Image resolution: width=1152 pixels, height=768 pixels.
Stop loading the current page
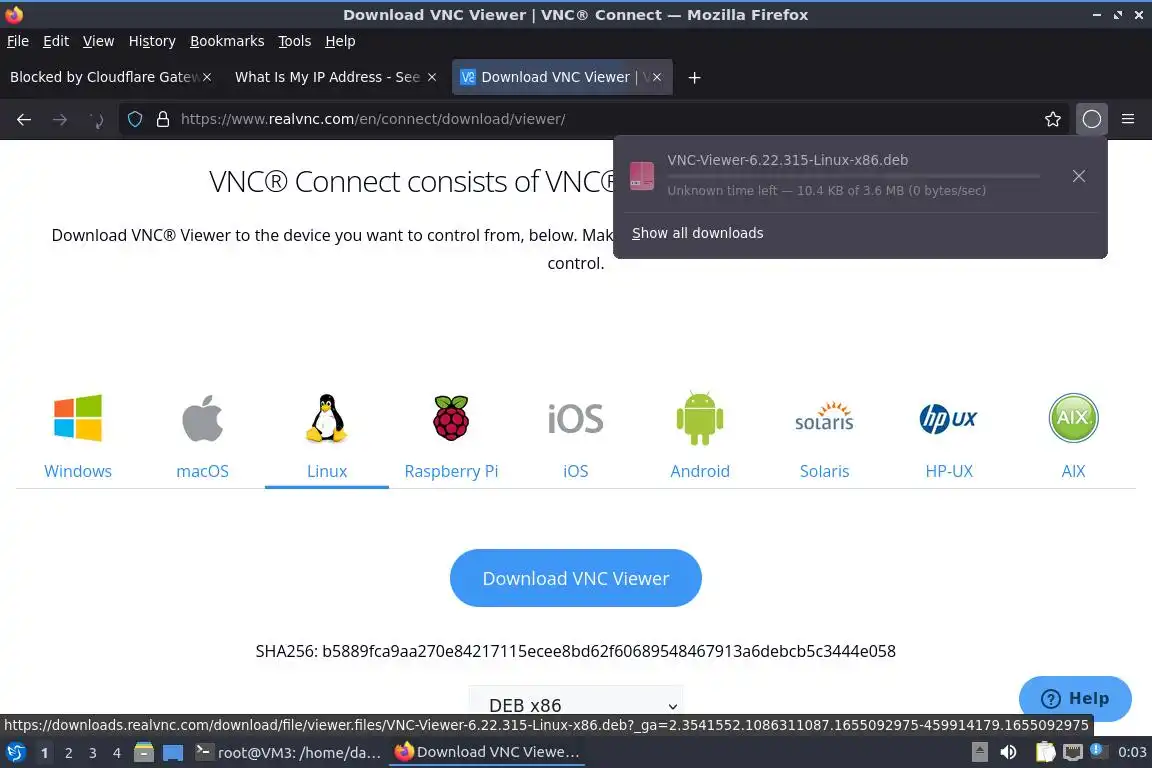[x=96, y=119]
